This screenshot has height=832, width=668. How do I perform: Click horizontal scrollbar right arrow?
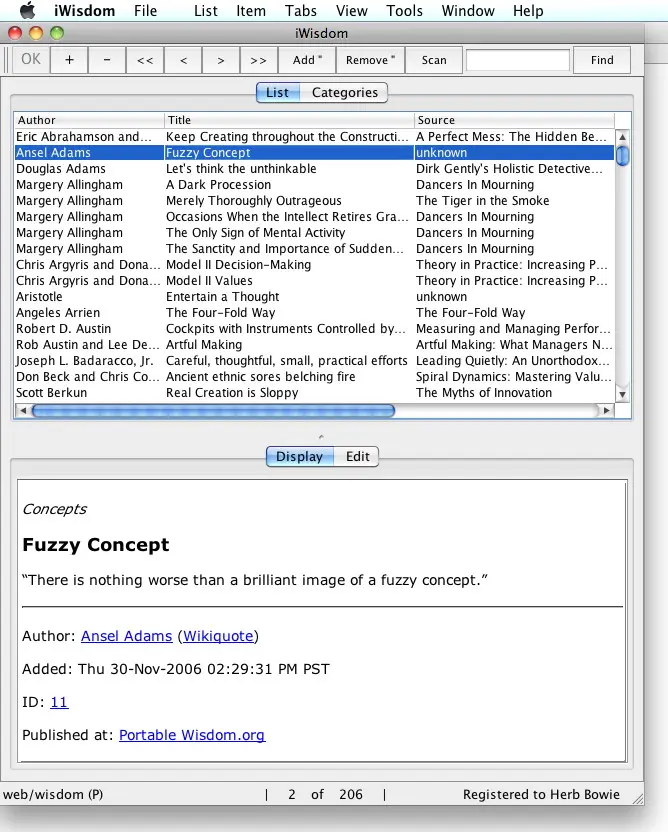[x=606, y=410]
